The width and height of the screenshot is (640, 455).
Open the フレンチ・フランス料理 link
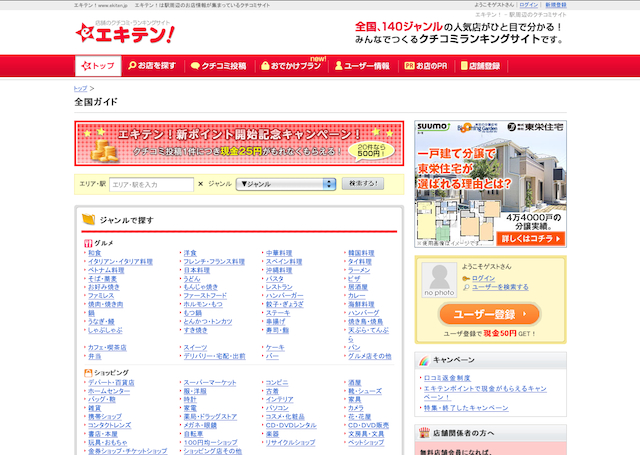pyautogui.click(x=214, y=262)
